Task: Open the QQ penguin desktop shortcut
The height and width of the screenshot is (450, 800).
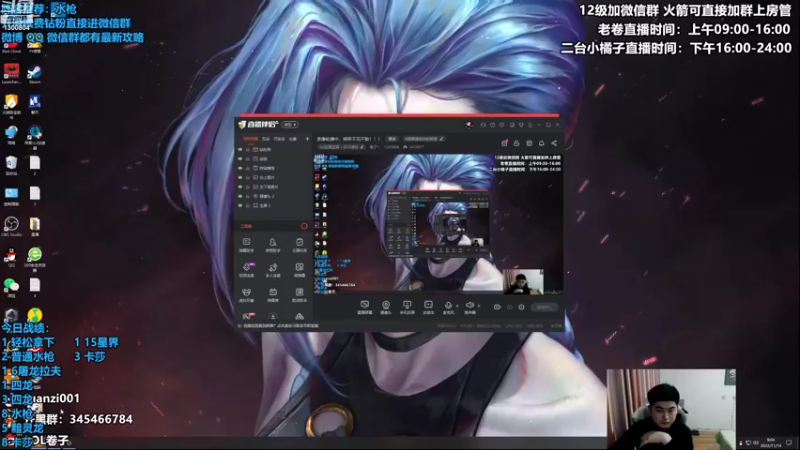Action: (x=11, y=257)
